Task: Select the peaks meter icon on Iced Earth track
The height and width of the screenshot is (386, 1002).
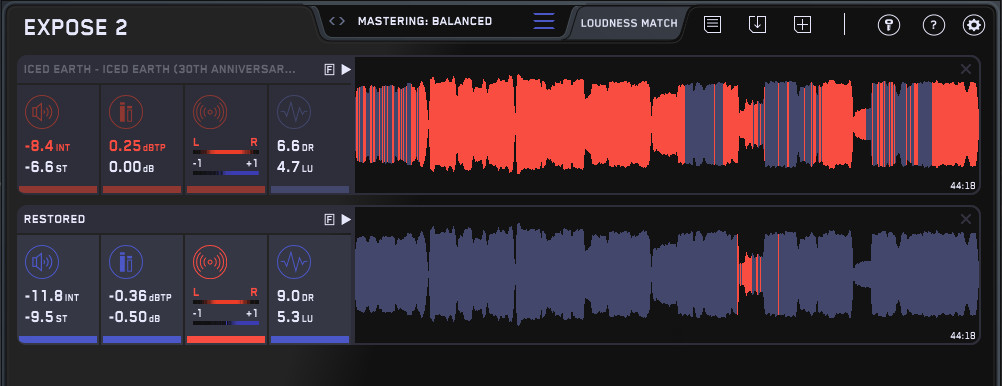Action: click(x=126, y=113)
